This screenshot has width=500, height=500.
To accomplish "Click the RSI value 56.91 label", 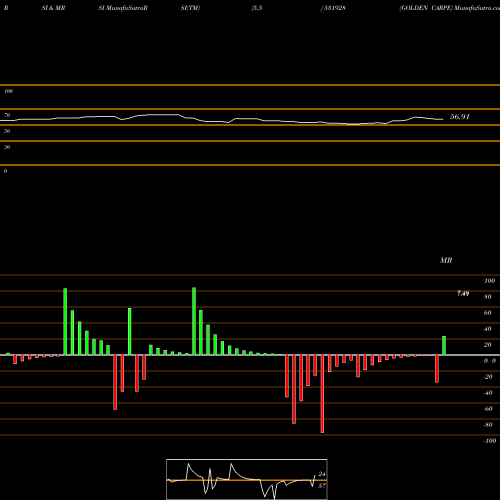I will click(460, 117).
